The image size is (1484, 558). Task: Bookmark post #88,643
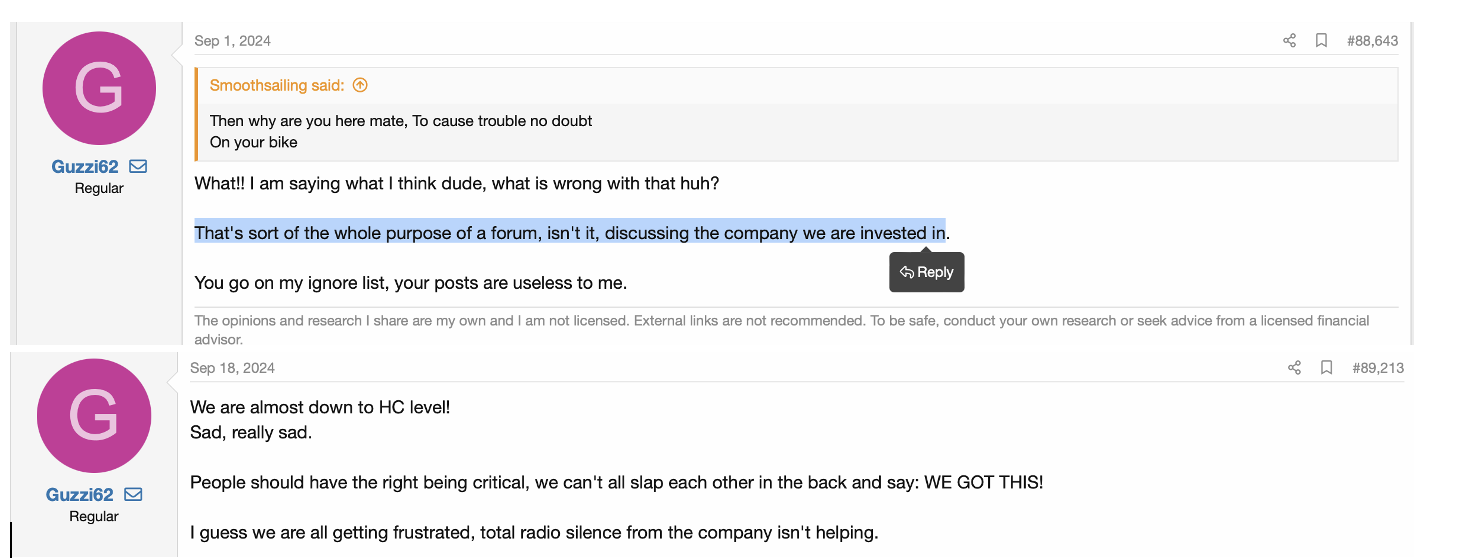pos(1321,41)
